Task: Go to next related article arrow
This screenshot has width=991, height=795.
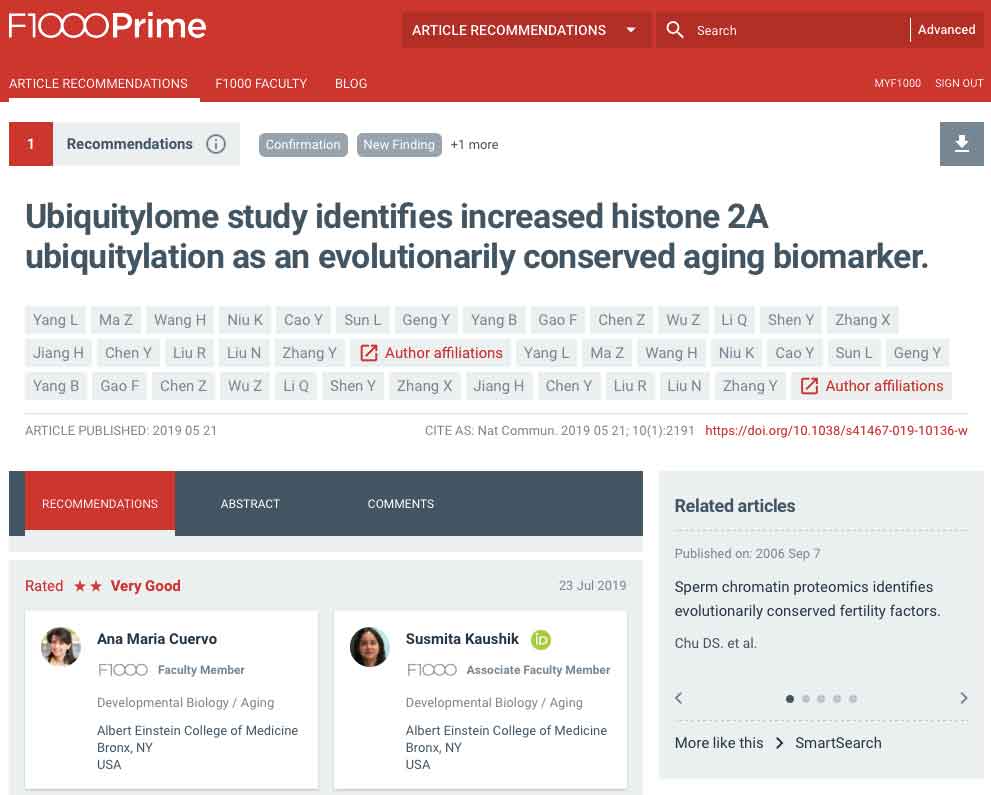Action: pos(963,698)
